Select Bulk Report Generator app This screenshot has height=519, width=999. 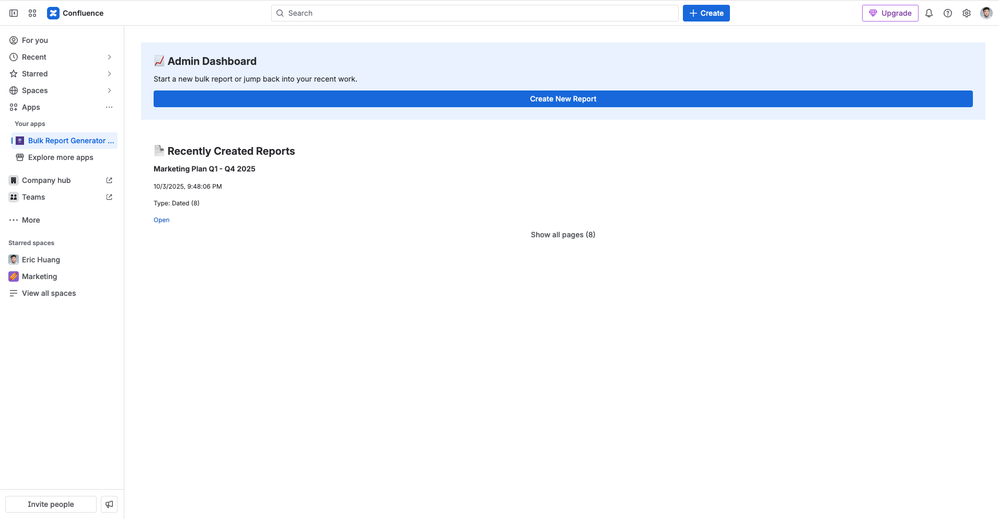pyautogui.click(x=70, y=141)
